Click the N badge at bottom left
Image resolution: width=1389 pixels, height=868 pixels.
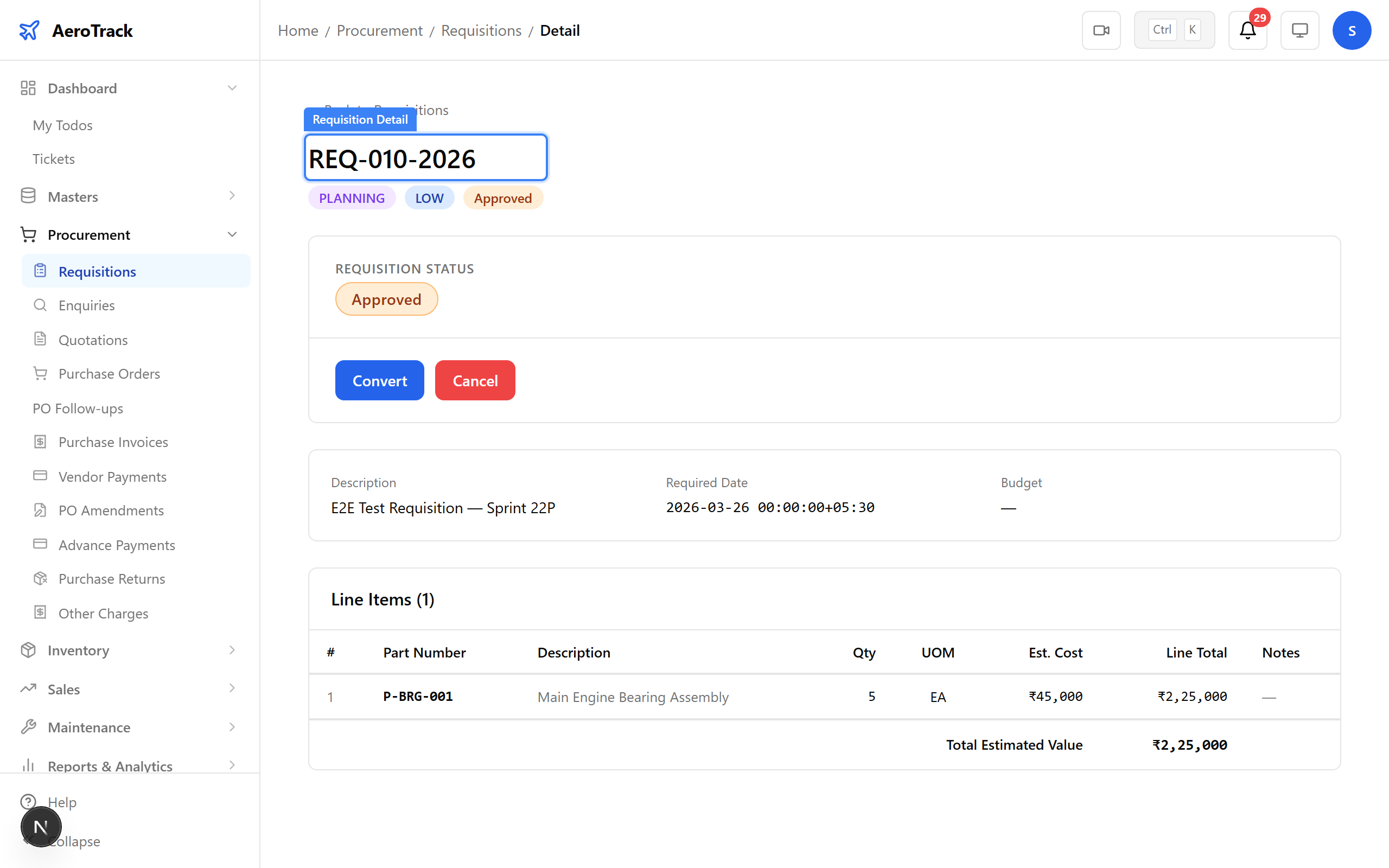40,827
